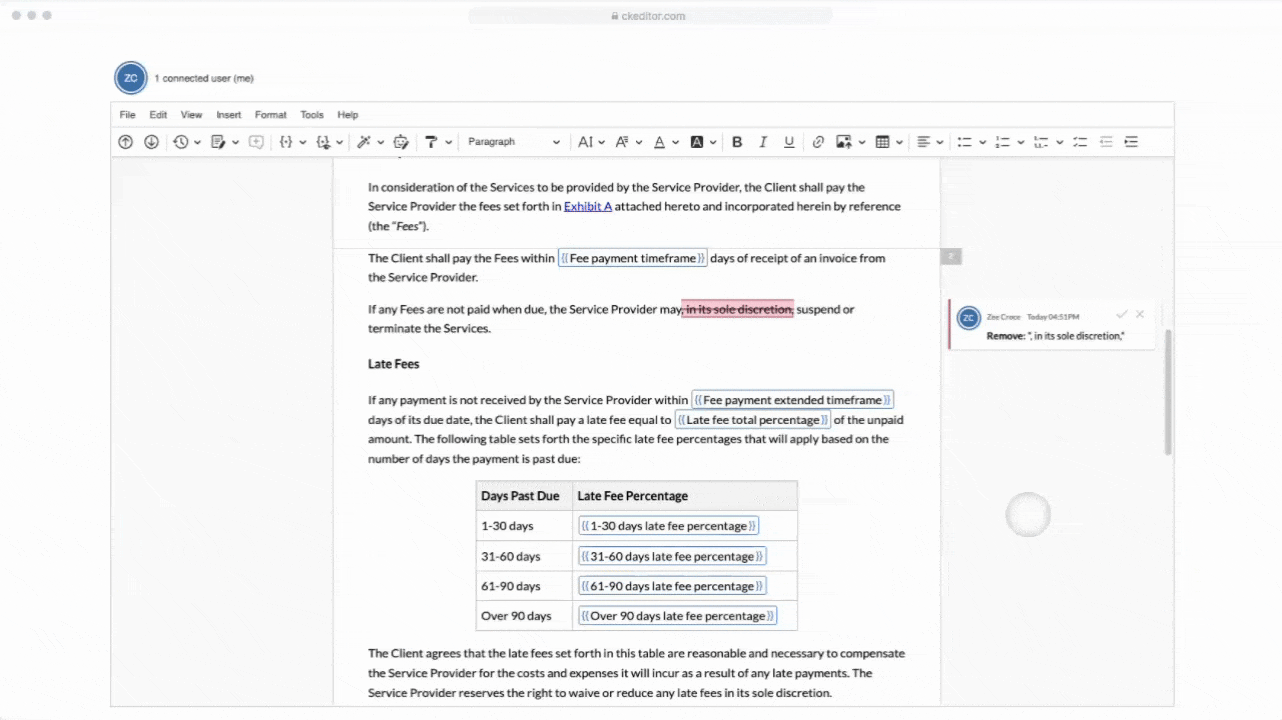The width and height of the screenshot is (1282, 720).
Task: Open the merge fields braces dropdown
Action: click(x=292, y=142)
